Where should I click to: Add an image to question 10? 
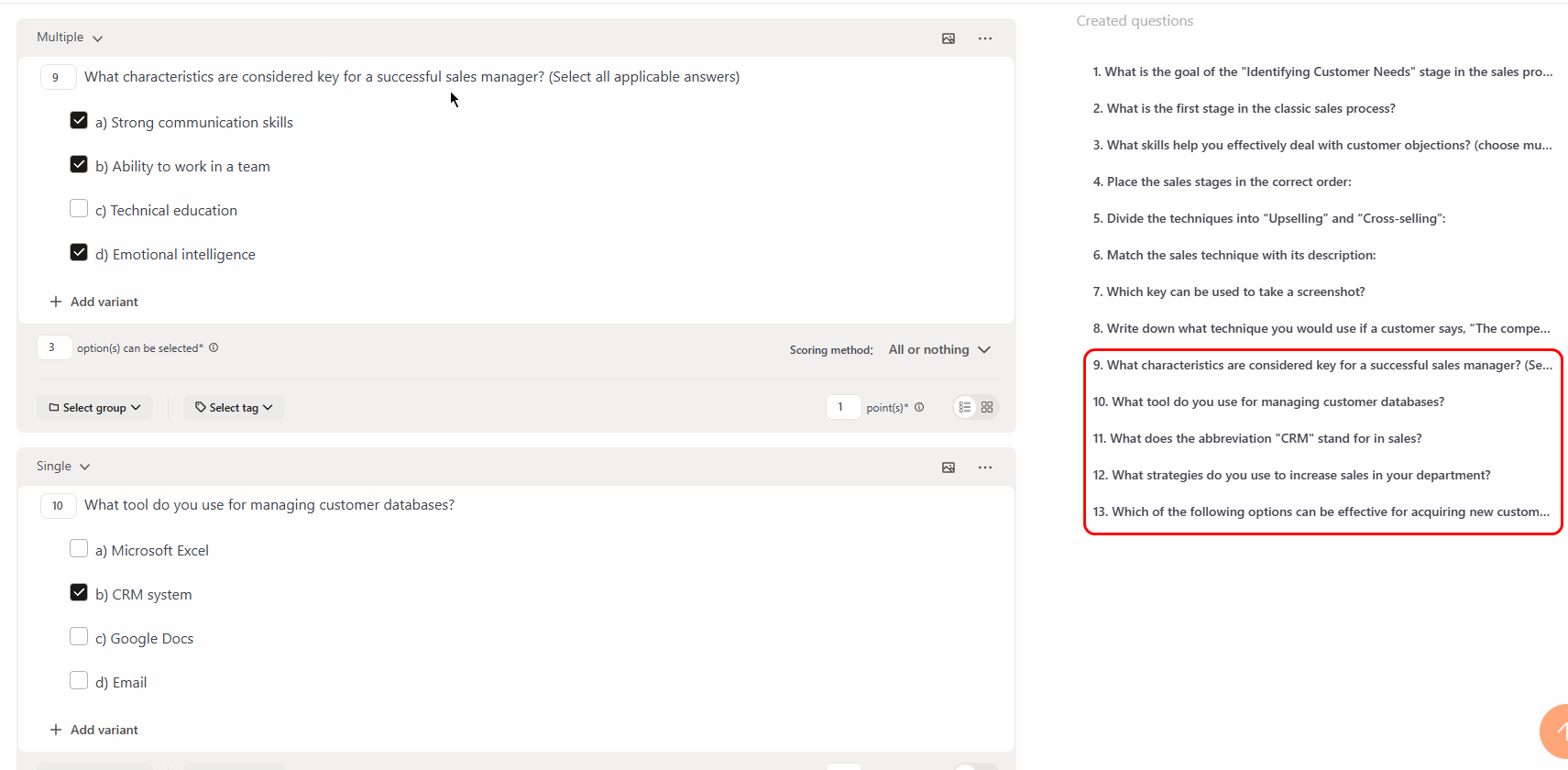pos(948,467)
